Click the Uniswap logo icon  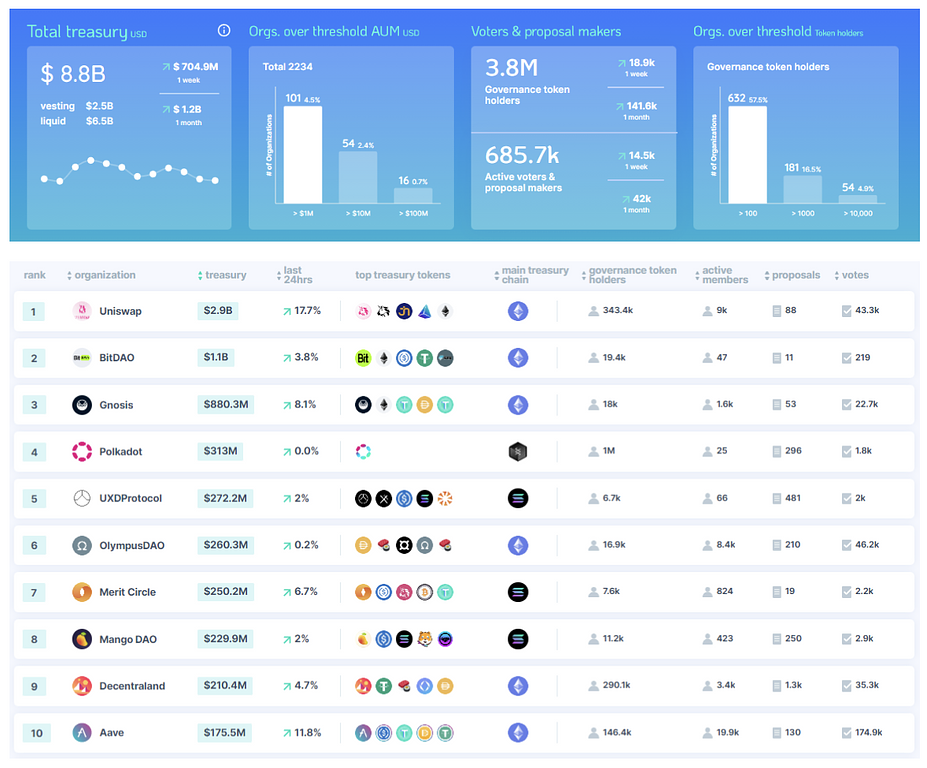pyautogui.click(x=82, y=311)
